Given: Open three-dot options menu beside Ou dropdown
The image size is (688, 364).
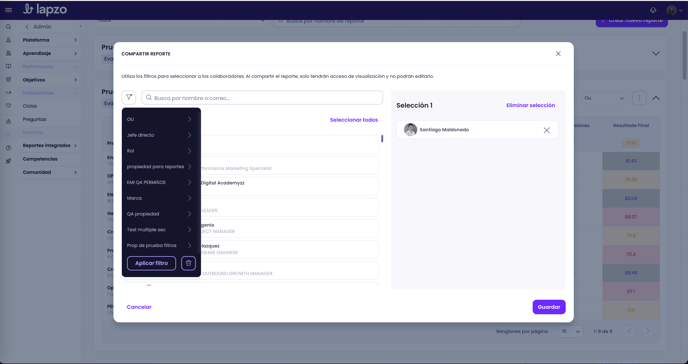Looking at the screenshot, I should [639, 98].
